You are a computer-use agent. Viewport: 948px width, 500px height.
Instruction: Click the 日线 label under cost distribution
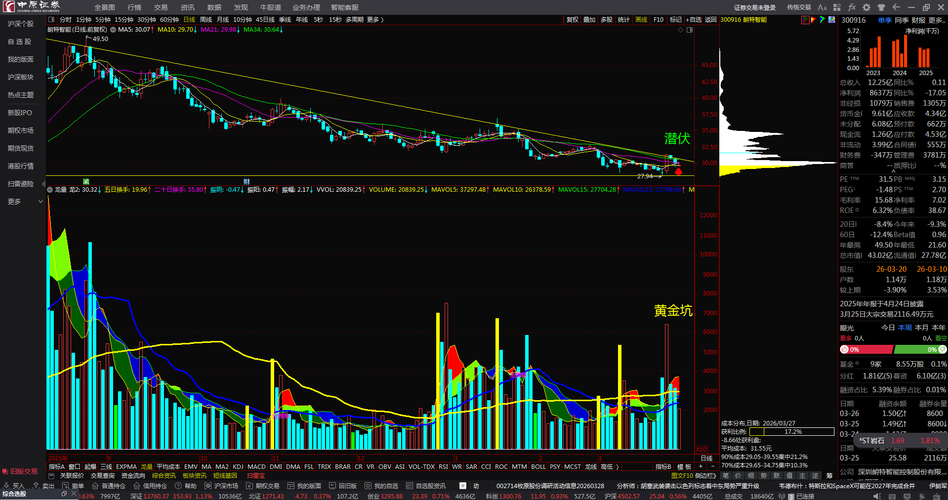click(x=706, y=458)
